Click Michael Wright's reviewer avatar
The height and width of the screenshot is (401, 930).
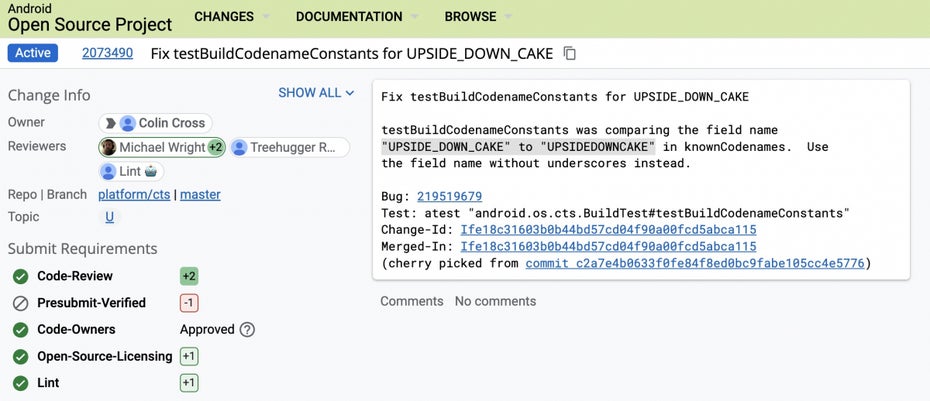pos(109,147)
